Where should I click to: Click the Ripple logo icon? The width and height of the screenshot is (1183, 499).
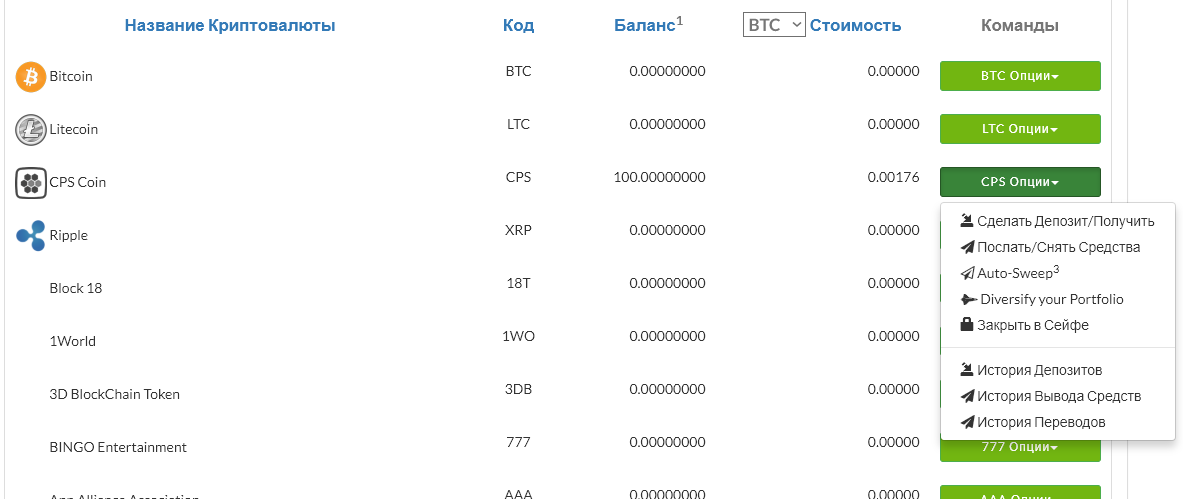(31, 235)
